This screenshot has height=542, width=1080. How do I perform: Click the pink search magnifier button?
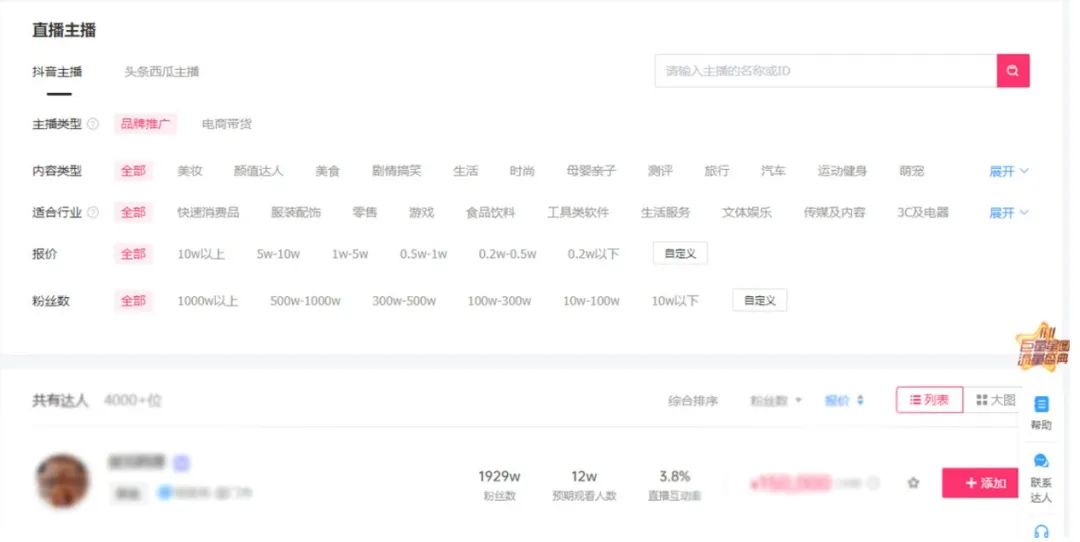point(1013,71)
